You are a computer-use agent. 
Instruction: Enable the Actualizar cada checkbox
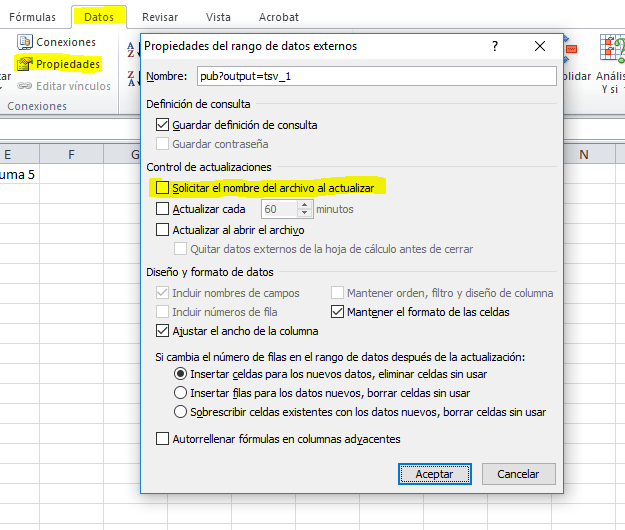pos(162,209)
